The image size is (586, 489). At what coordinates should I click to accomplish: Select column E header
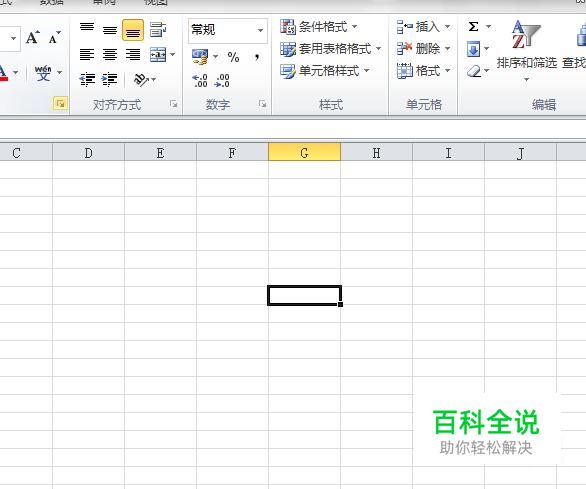click(160, 153)
